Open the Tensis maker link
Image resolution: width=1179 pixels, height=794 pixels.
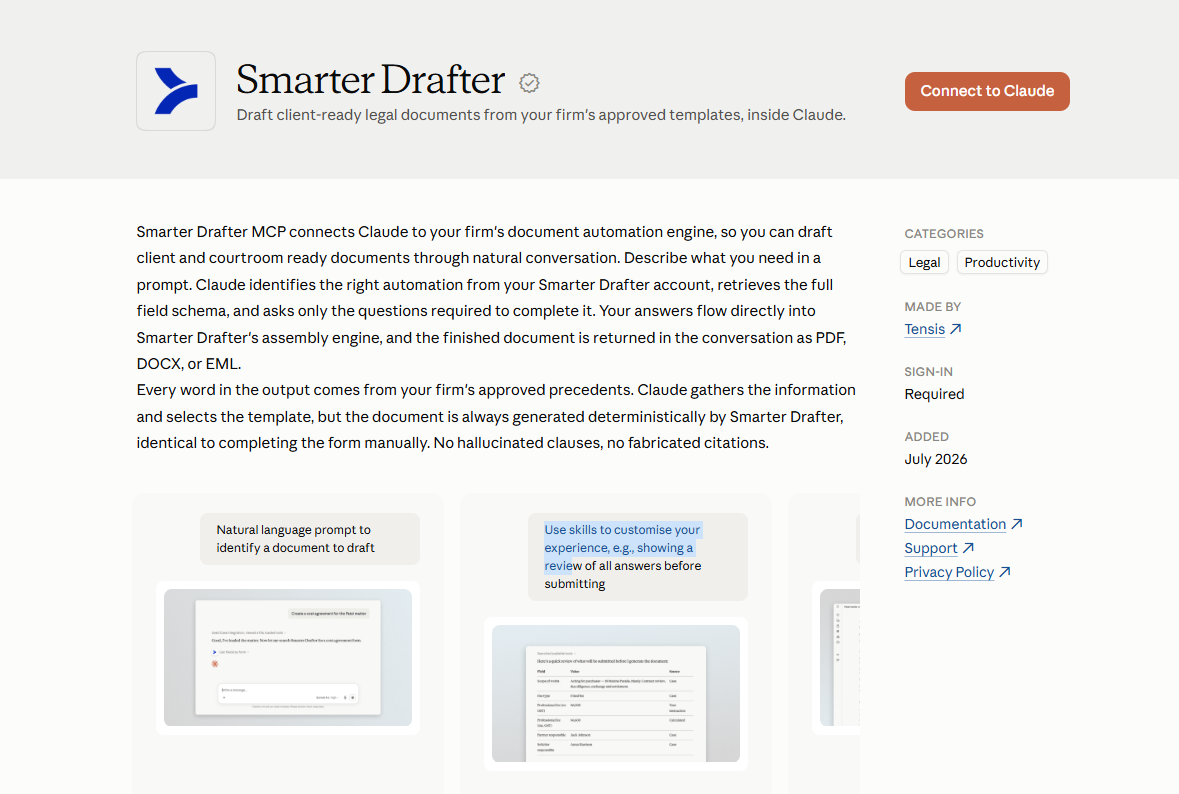924,329
